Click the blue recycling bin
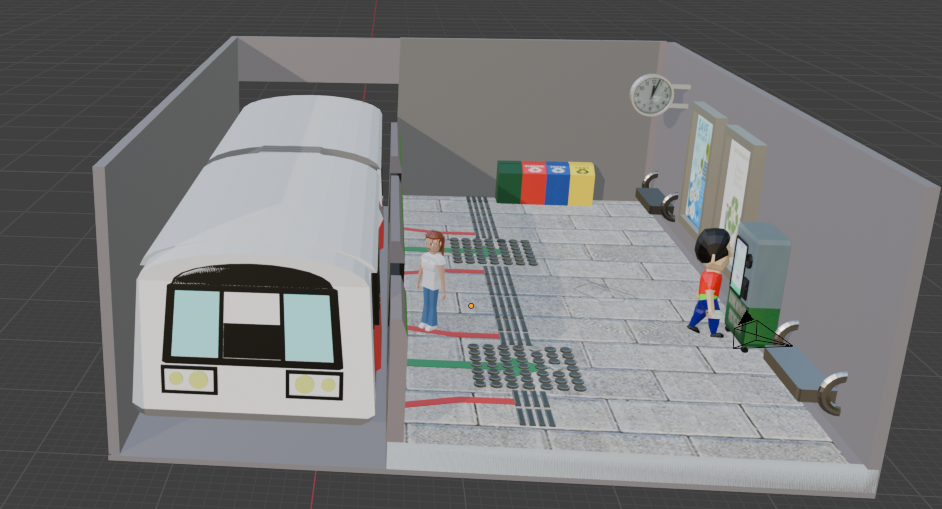This screenshot has width=942, height=509. tap(557, 184)
